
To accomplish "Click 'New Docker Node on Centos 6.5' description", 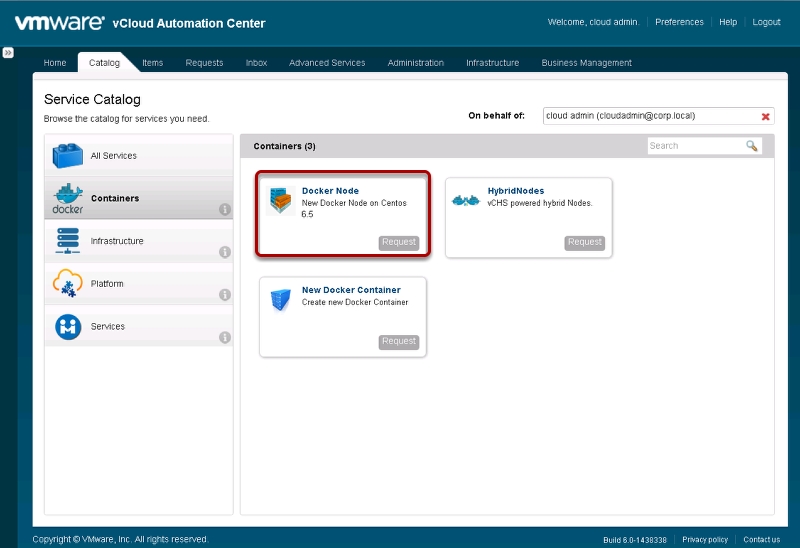I will click(354, 209).
